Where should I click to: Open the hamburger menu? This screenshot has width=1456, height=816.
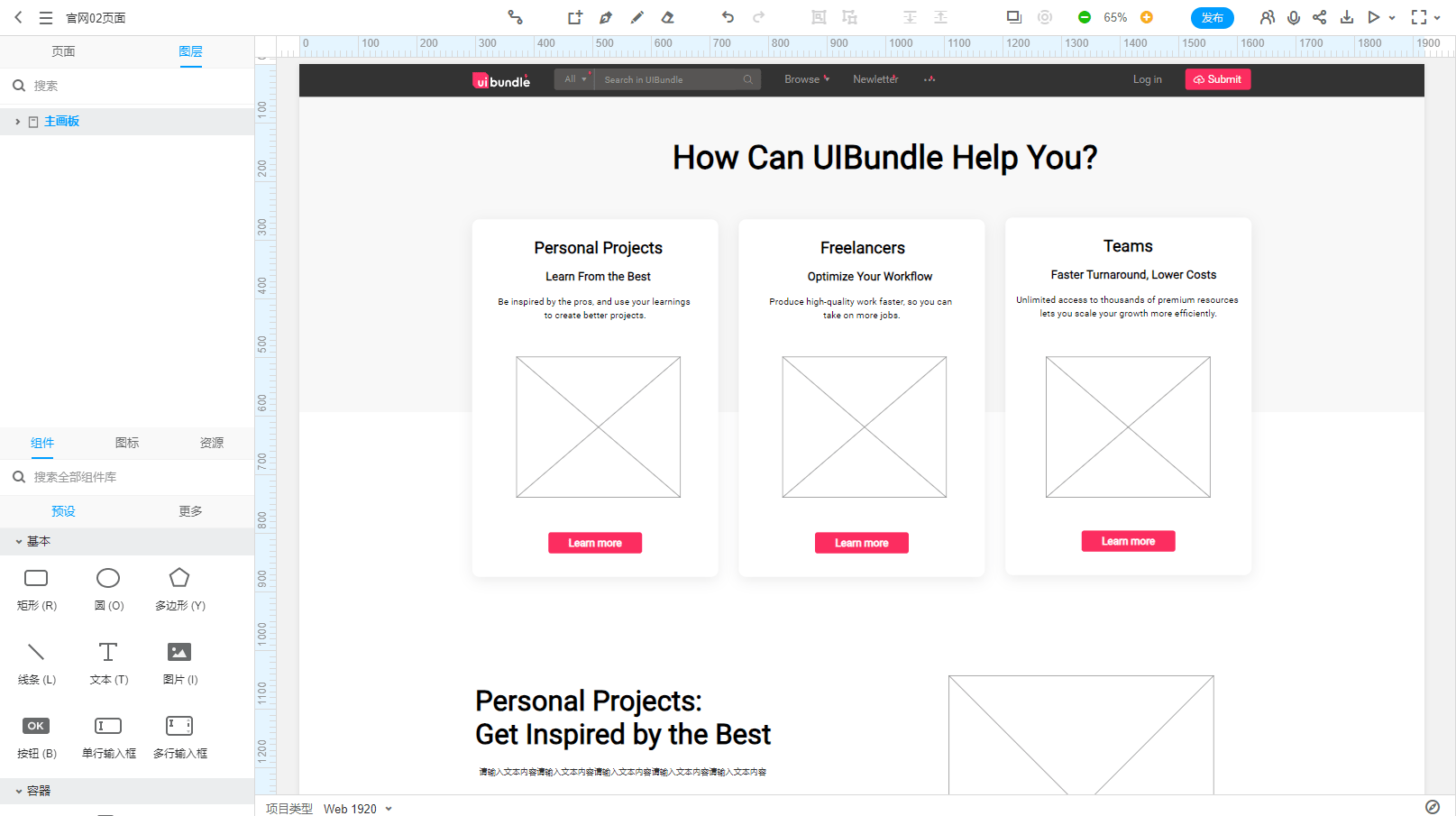[x=46, y=17]
